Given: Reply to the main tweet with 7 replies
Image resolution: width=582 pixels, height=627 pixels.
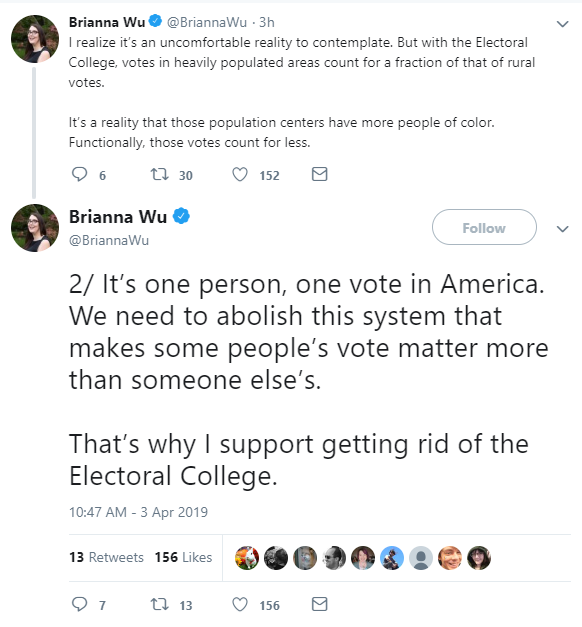Looking at the screenshot, I should 79,604.
